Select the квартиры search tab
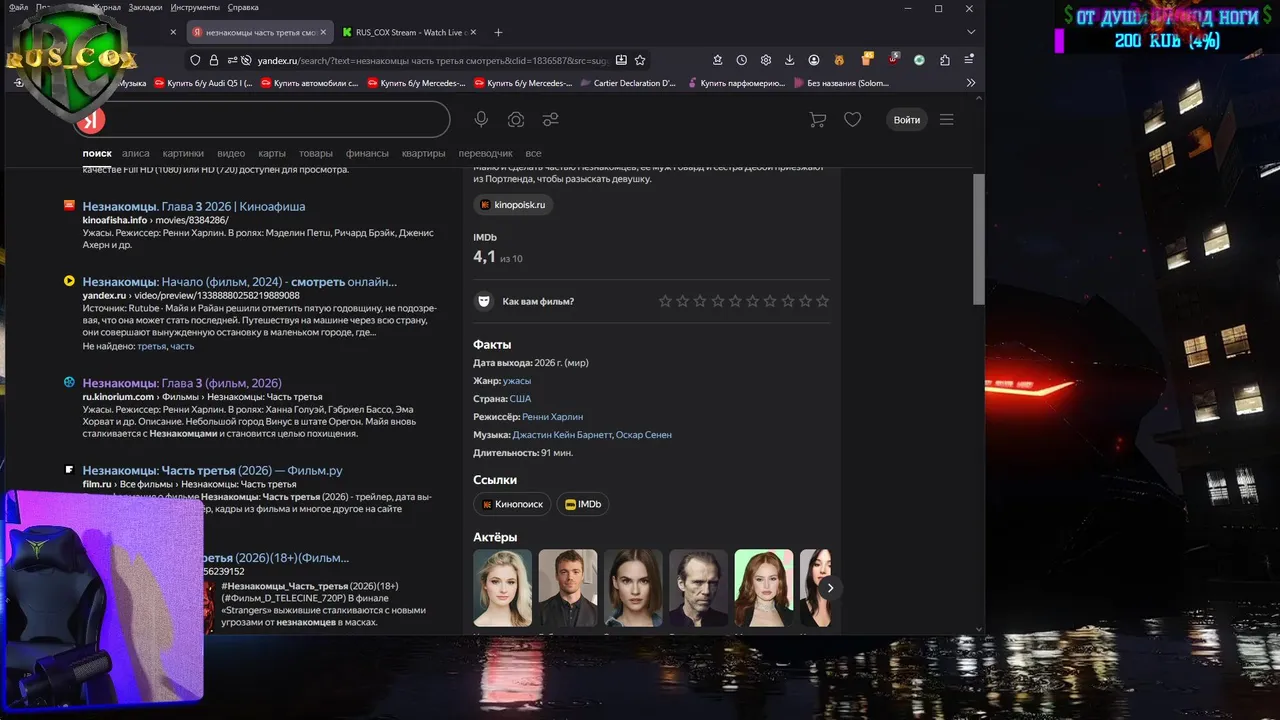This screenshot has width=1280, height=720. coord(423,153)
